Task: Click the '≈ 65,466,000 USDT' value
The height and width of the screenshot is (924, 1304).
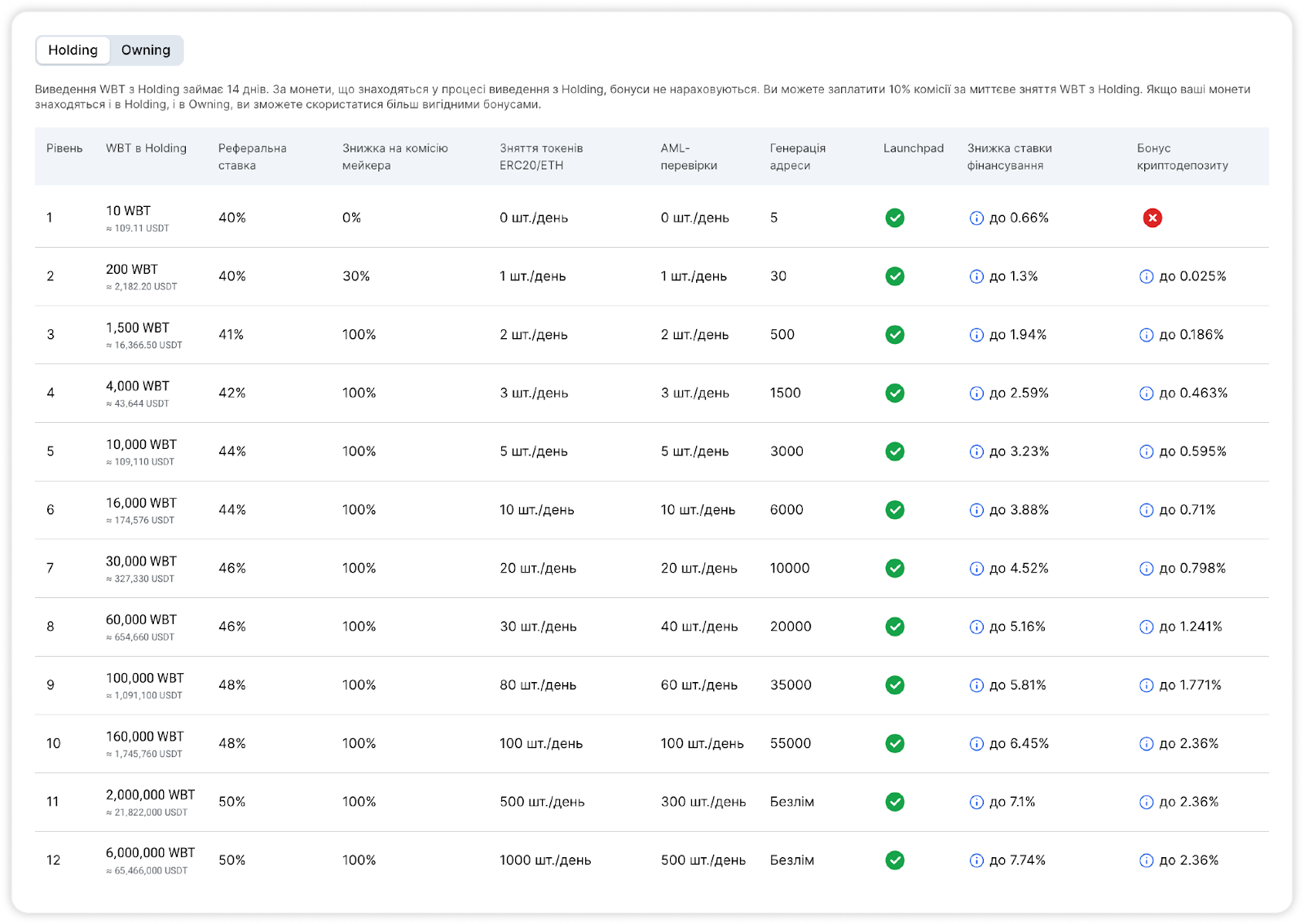Action: pyautogui.click(x=147, y=871)
